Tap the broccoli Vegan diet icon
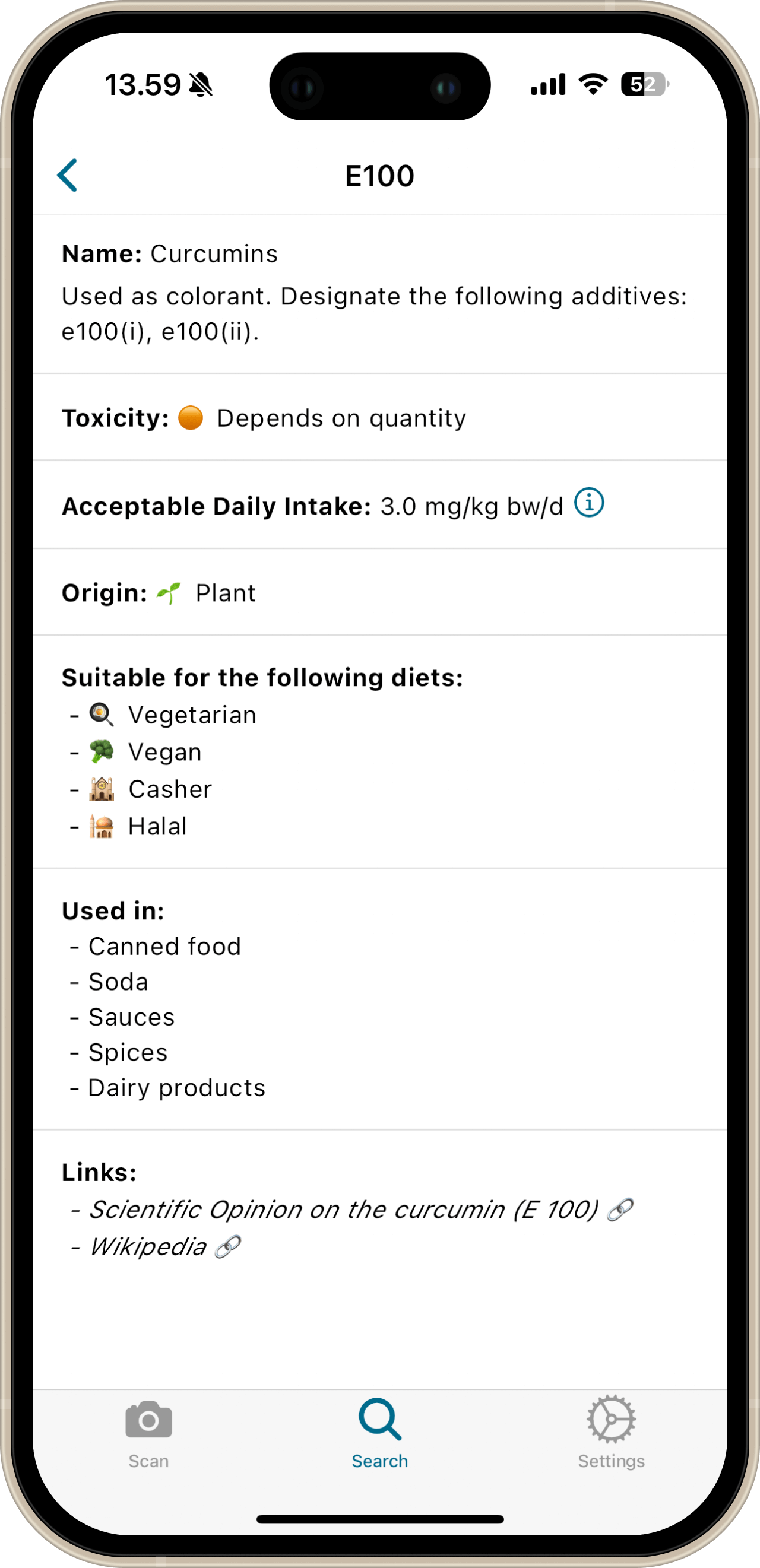The height and width of the screenshot is (1568, 760). click(x=102, y=752)
